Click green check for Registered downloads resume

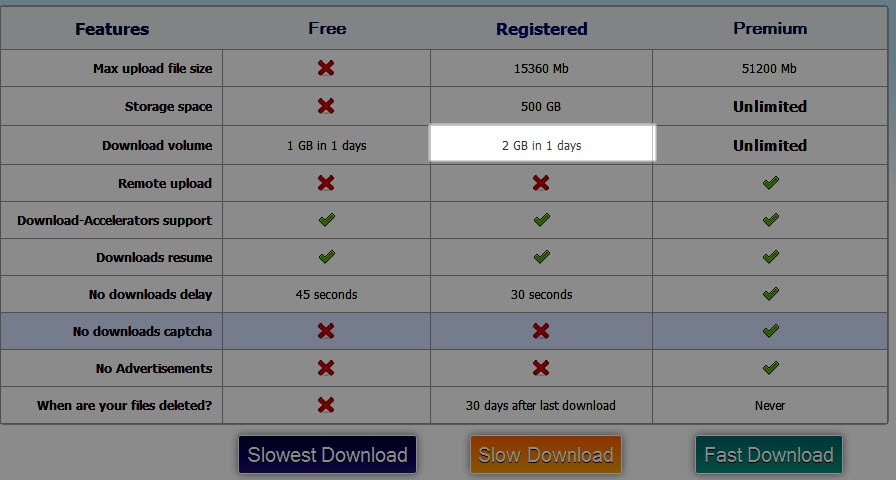click(541, 257)
